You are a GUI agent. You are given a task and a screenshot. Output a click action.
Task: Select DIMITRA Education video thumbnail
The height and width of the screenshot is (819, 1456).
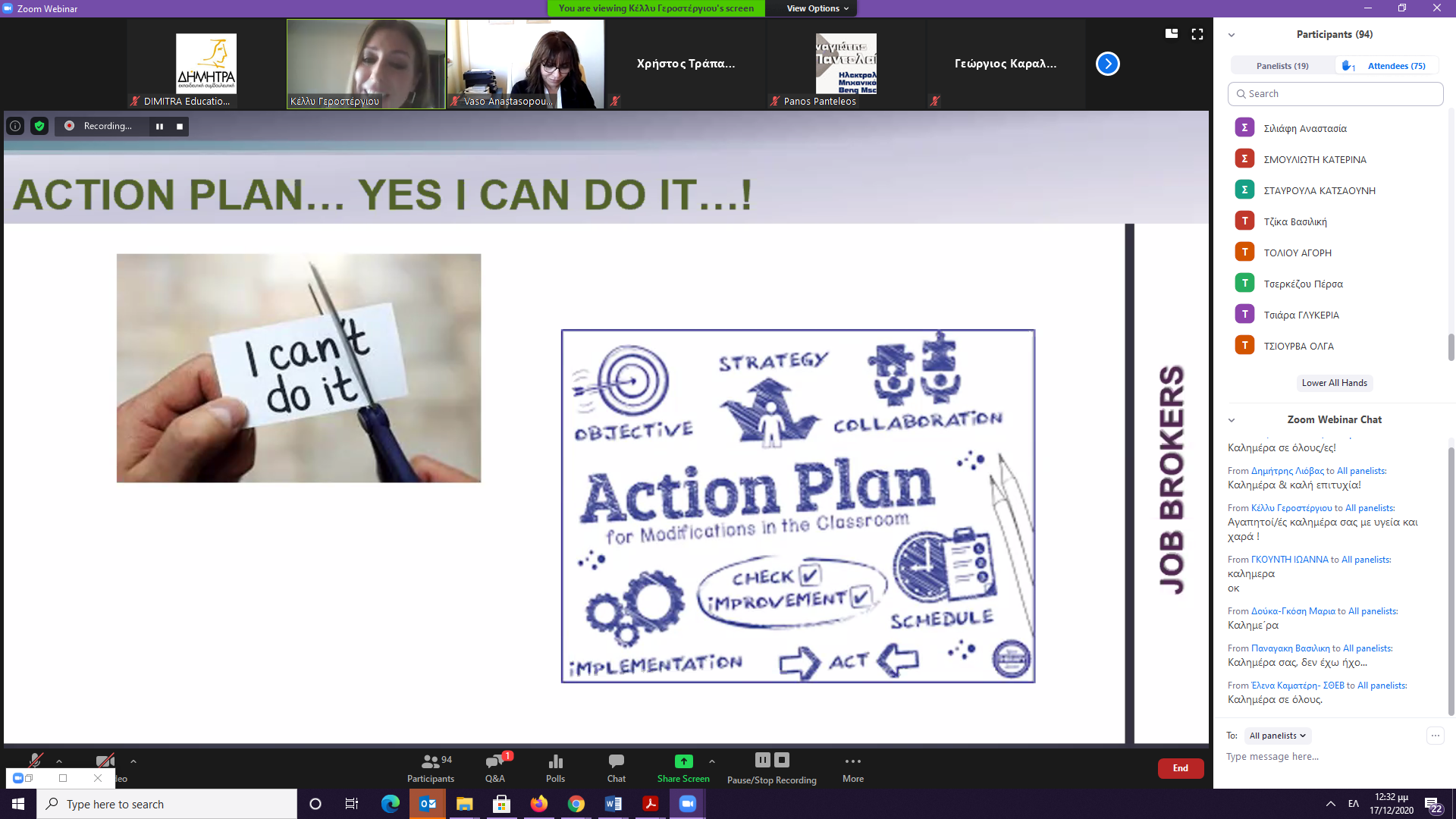(206, 64)
